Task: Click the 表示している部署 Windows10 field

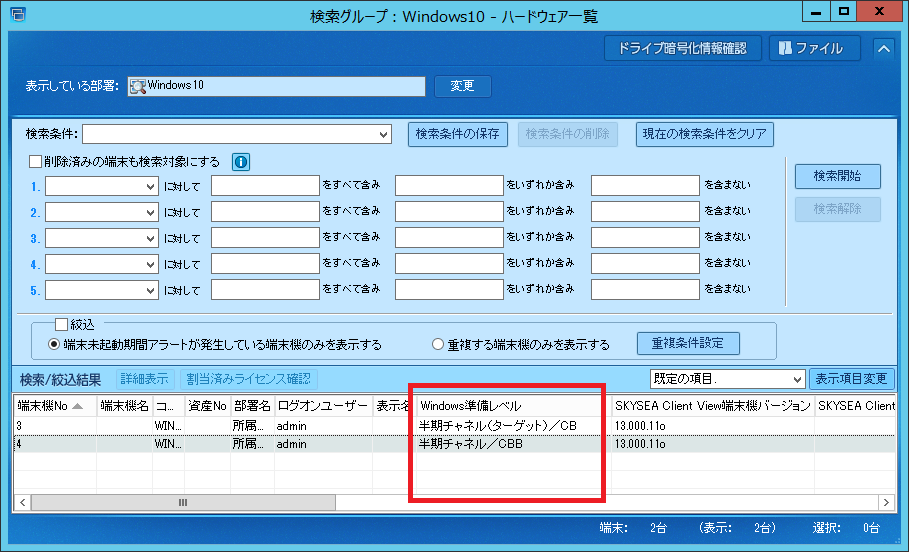Action: tap(277, 86)
